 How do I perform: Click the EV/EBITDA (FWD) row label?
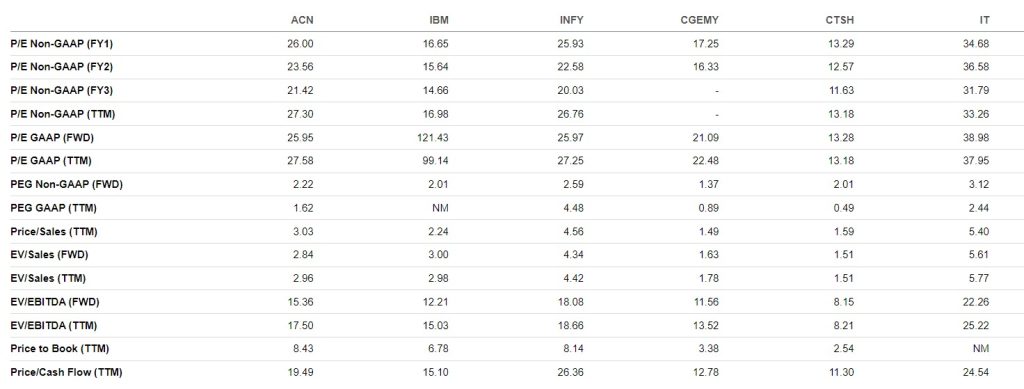tap(55, 302)
